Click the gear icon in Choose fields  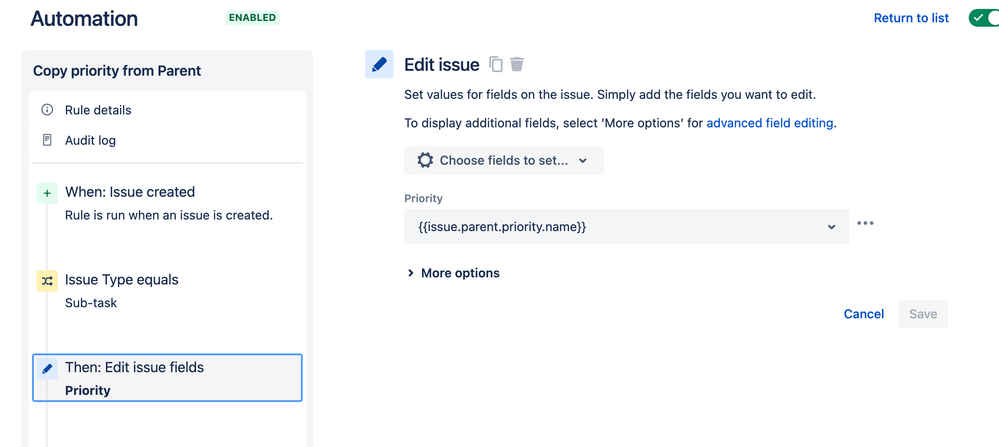tap(425, 160)
